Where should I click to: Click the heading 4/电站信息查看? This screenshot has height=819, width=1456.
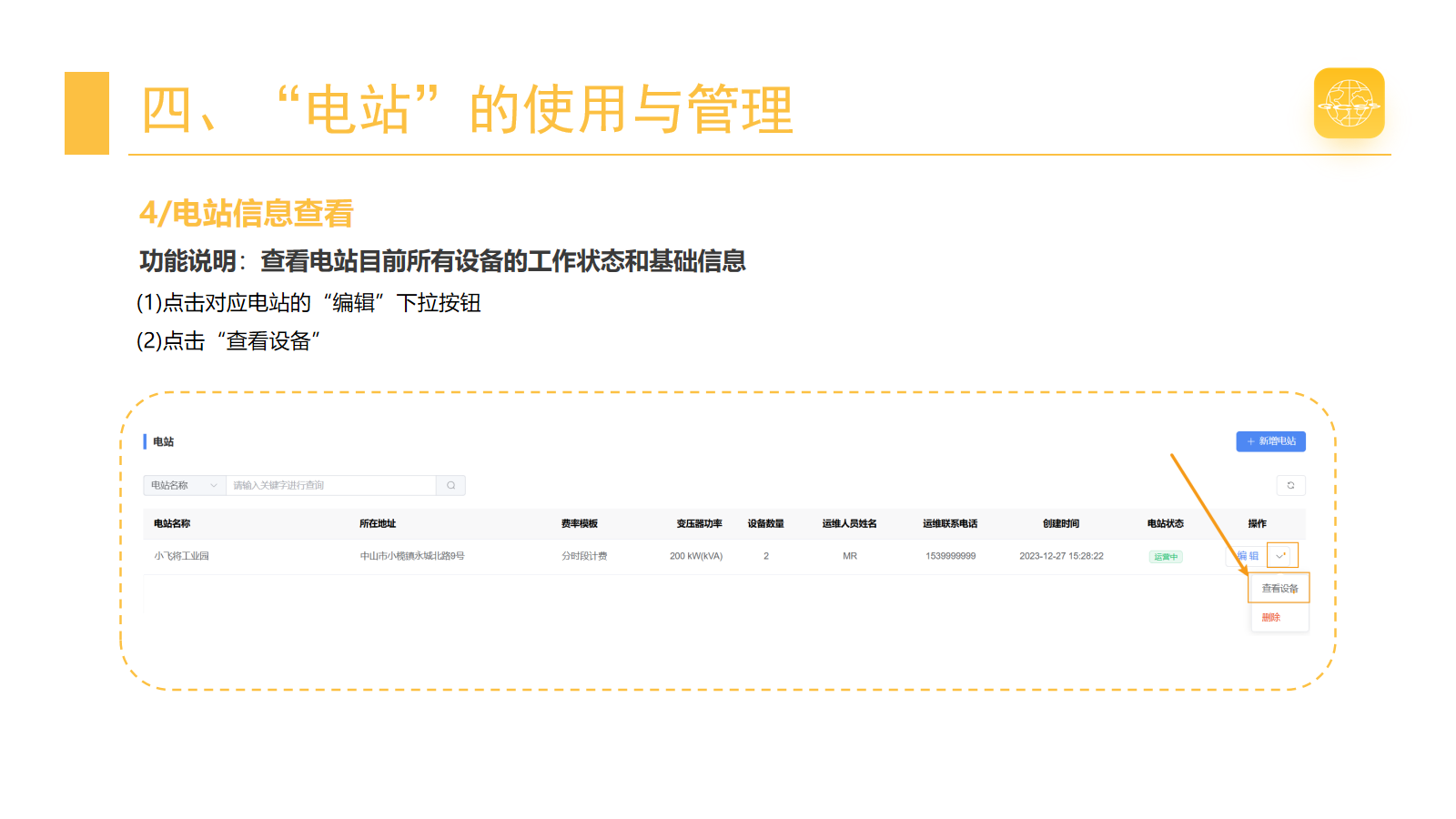tap(246, 213)
